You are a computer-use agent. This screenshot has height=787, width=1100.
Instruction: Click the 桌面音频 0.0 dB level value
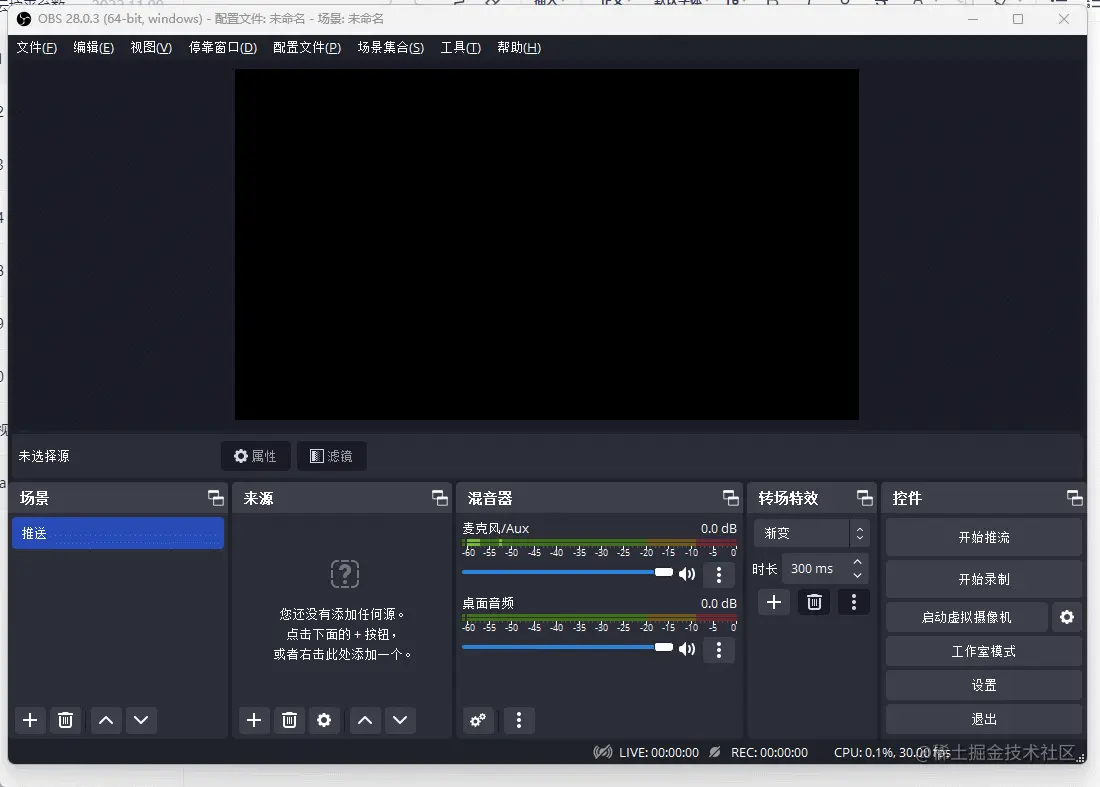pyautogui.click(x=718, y=604)
